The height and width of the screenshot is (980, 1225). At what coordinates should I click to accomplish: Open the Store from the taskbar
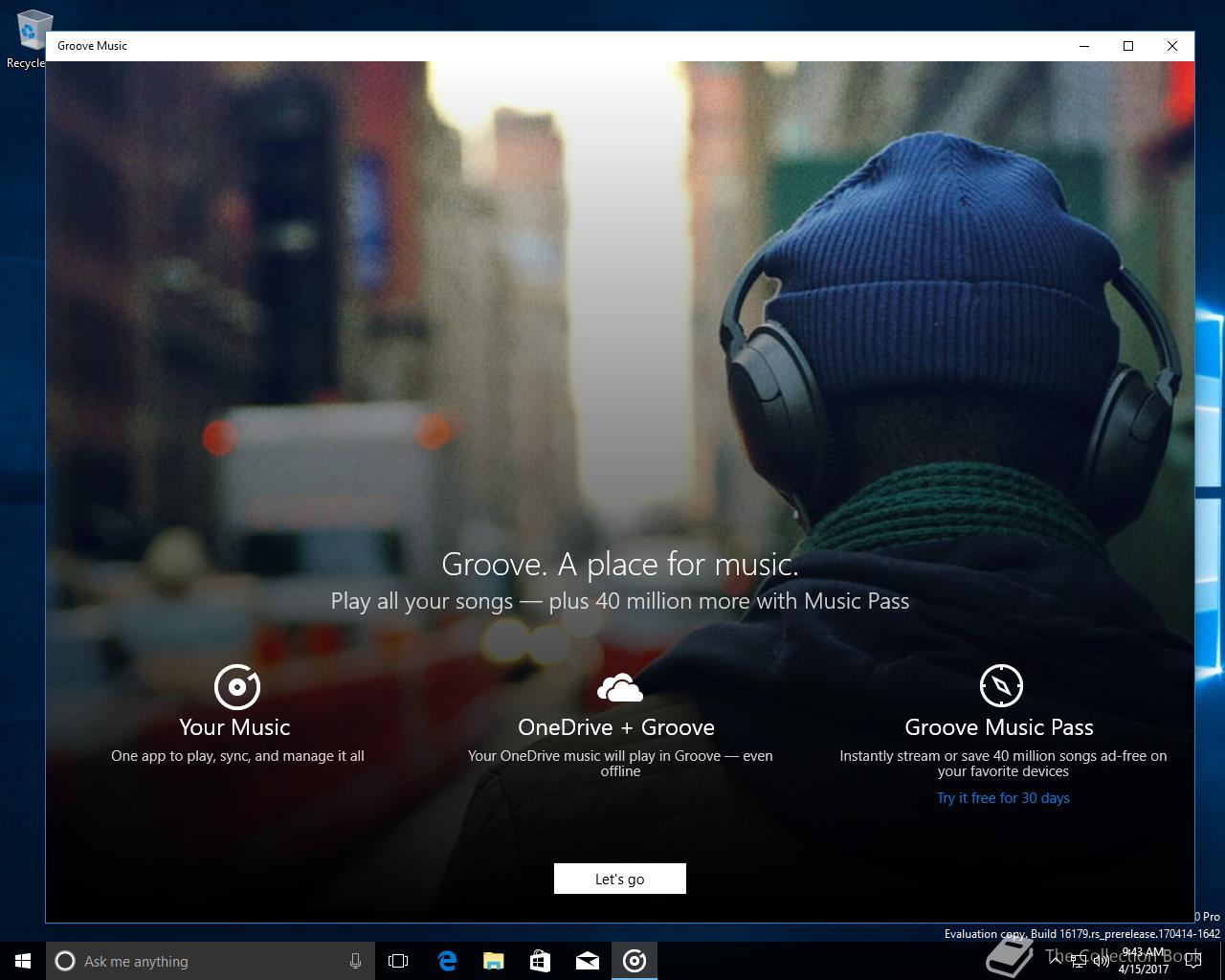[x=540, y=961]
